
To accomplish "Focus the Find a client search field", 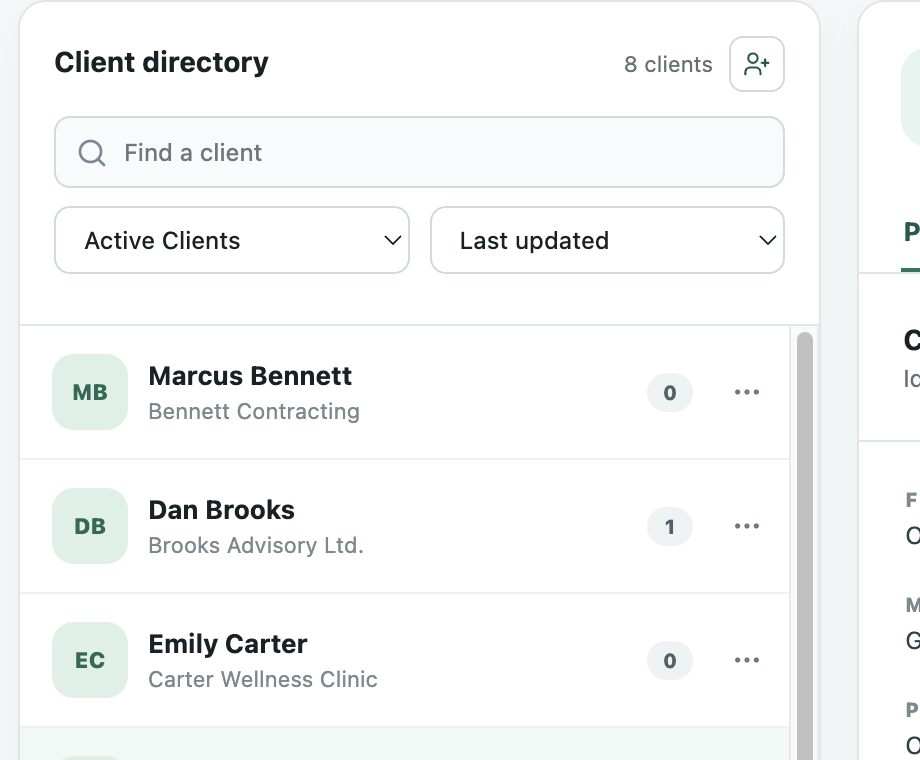I will (420, 153).
